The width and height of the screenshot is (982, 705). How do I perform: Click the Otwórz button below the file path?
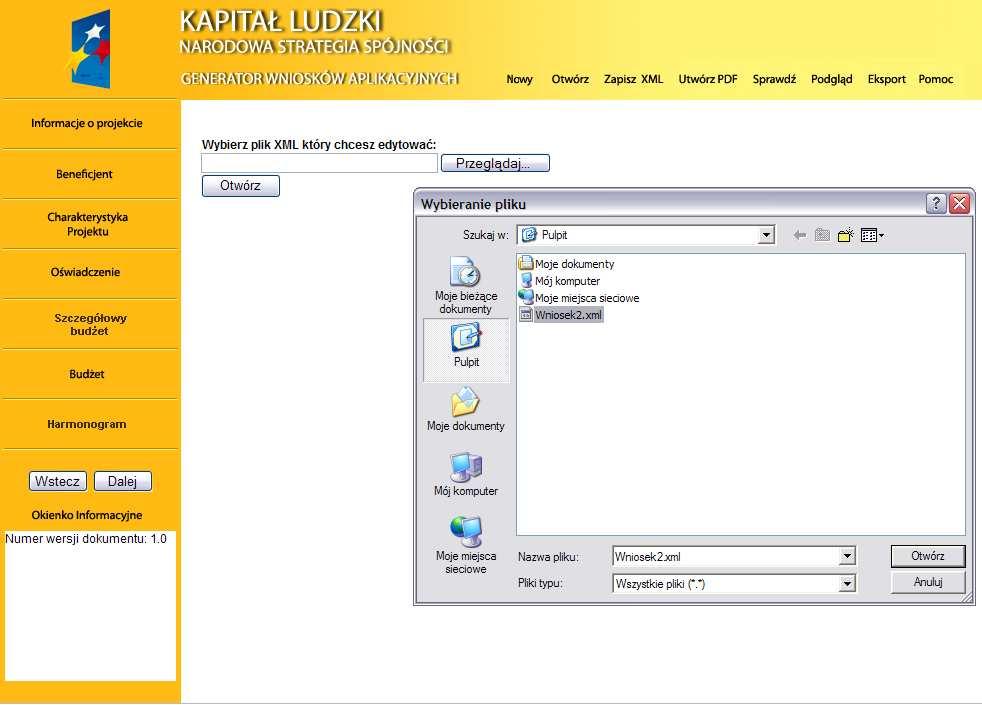240,186
